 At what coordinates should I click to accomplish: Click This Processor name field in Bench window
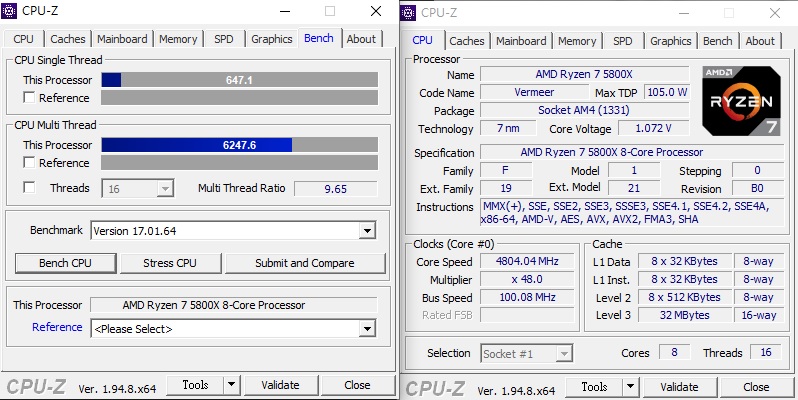coord(234,305)
